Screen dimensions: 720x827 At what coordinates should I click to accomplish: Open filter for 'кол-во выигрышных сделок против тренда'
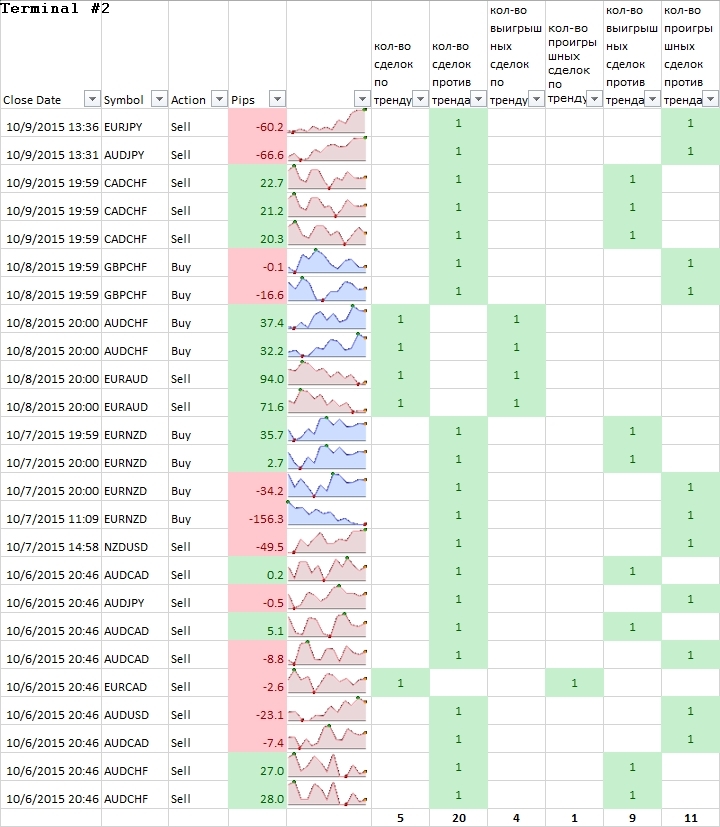(x=652, y=99)
